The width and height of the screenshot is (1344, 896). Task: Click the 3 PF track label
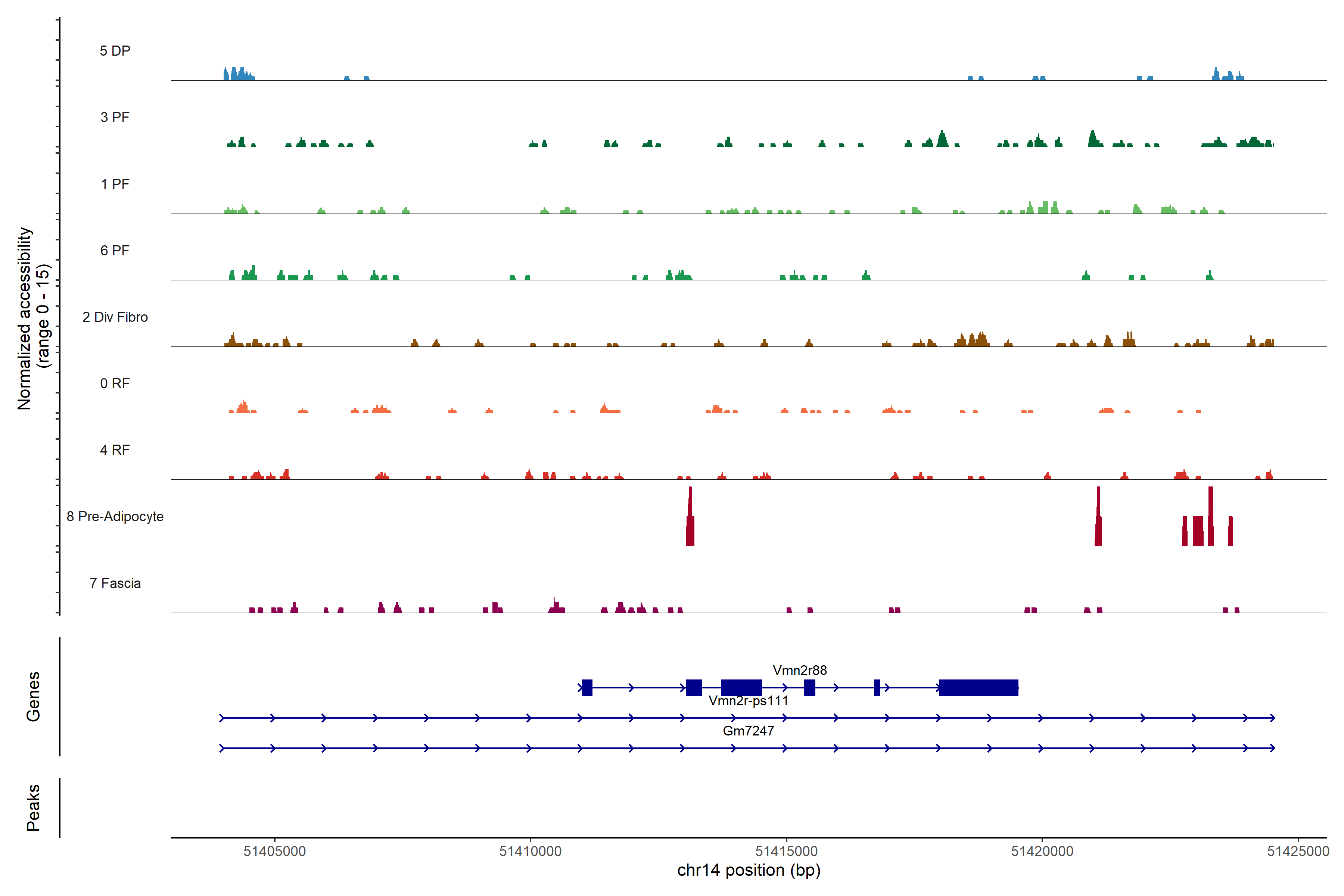(115, 117)
